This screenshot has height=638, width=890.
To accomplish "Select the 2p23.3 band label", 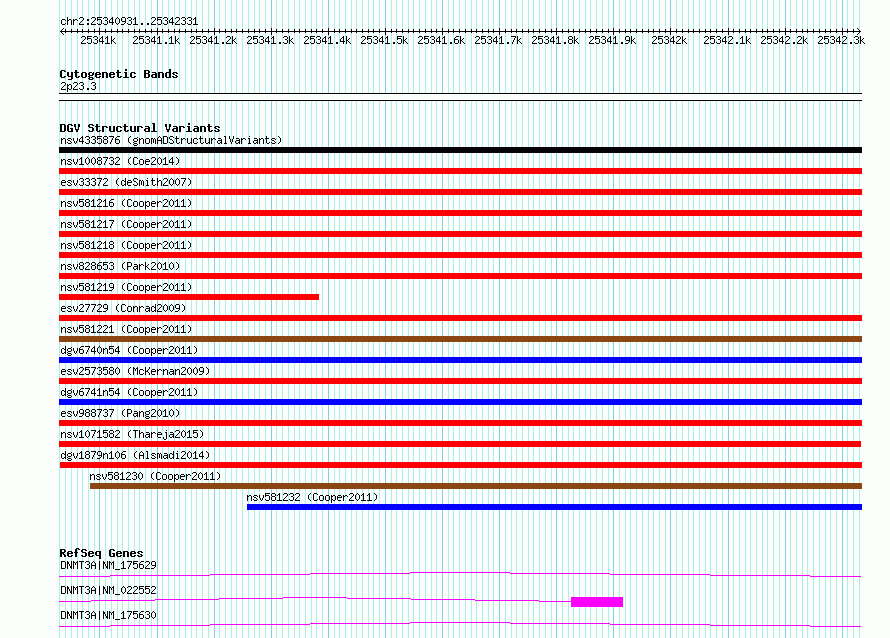I will coord(78,86).
